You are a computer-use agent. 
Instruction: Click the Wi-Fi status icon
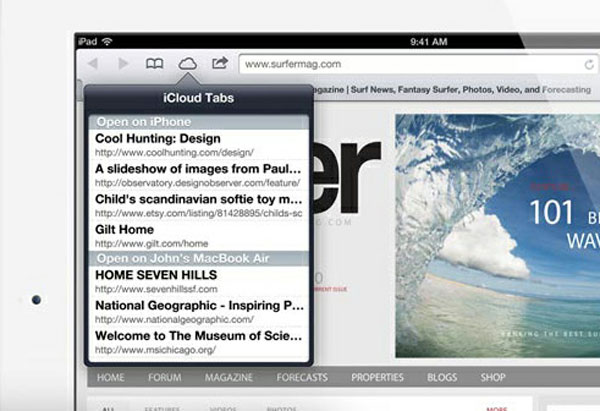pos(107,41)
